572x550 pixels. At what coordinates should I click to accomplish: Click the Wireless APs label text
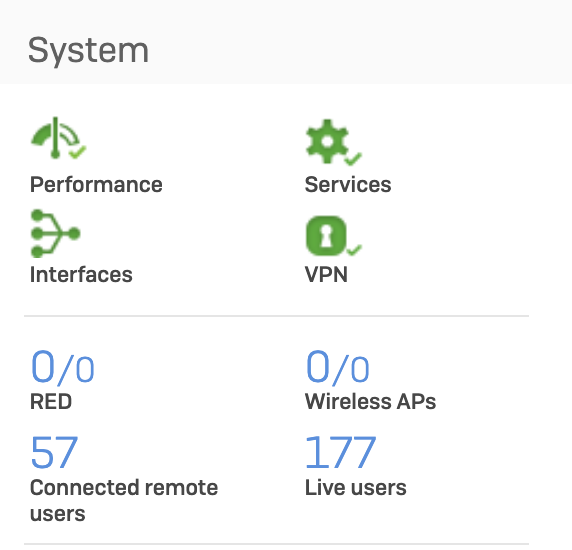[x=371, y=402]
